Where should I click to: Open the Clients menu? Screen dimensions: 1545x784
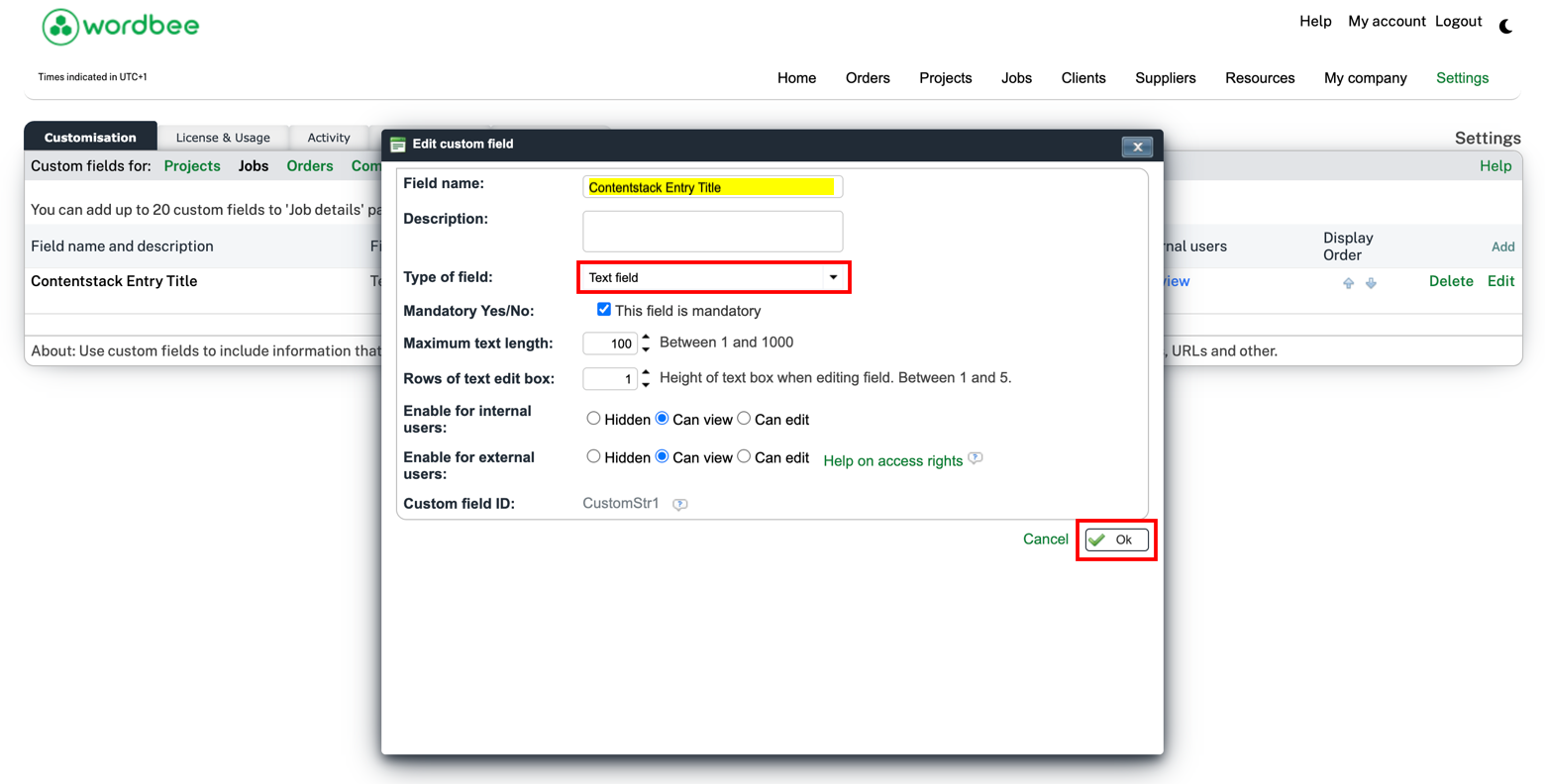click(1083, 78)
